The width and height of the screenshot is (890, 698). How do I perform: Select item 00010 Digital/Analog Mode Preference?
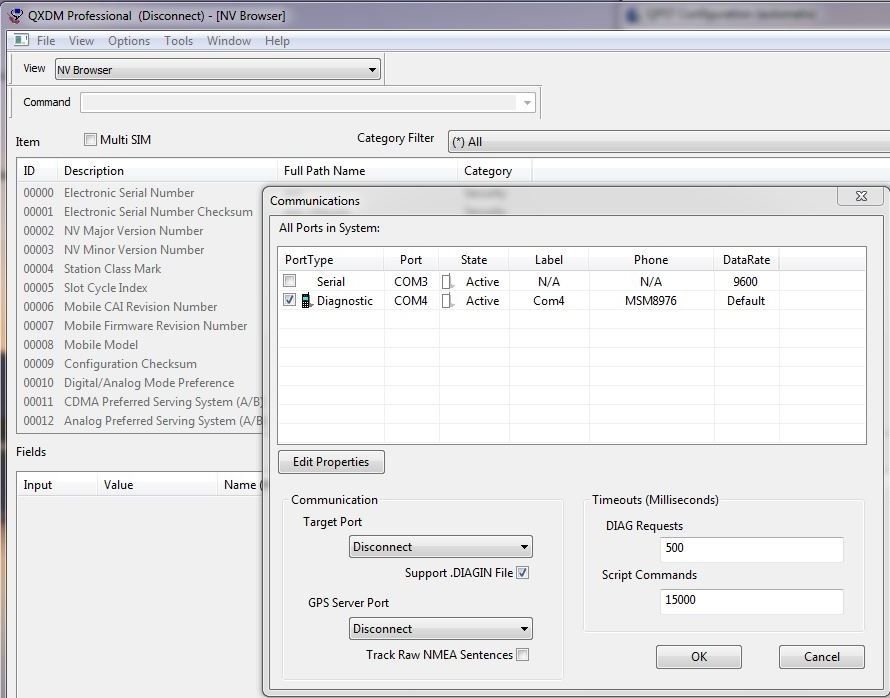[x=140, y=383]
